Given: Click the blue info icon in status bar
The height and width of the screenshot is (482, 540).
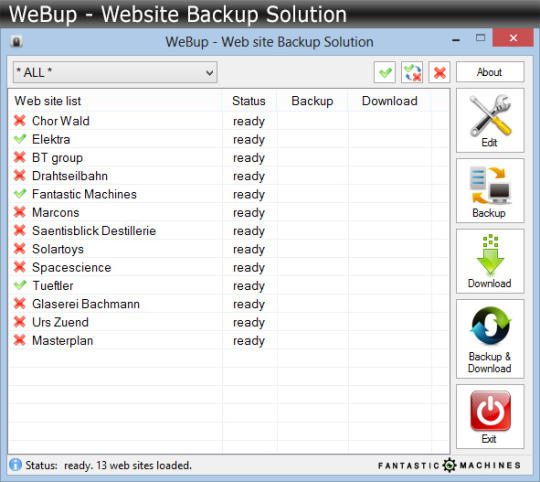Looking at the screenshot, I should (x=15, y=465).
